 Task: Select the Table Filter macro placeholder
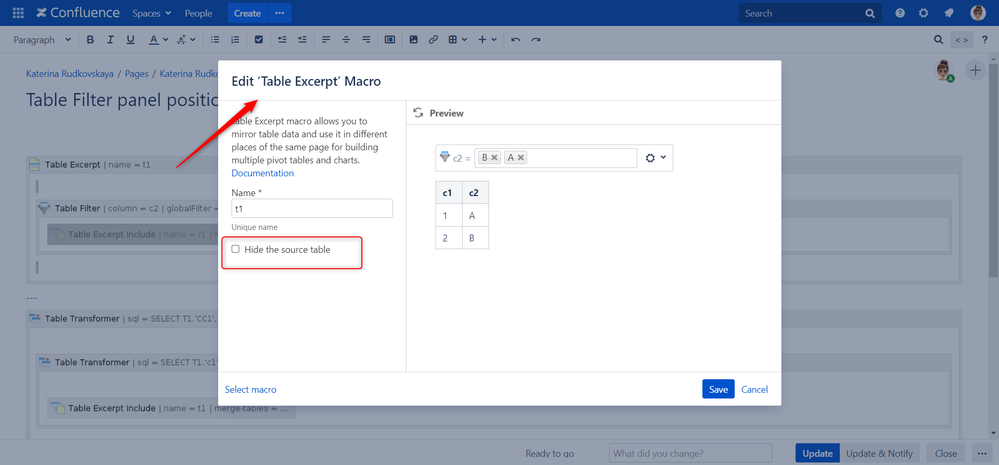[x=127, y=208]
